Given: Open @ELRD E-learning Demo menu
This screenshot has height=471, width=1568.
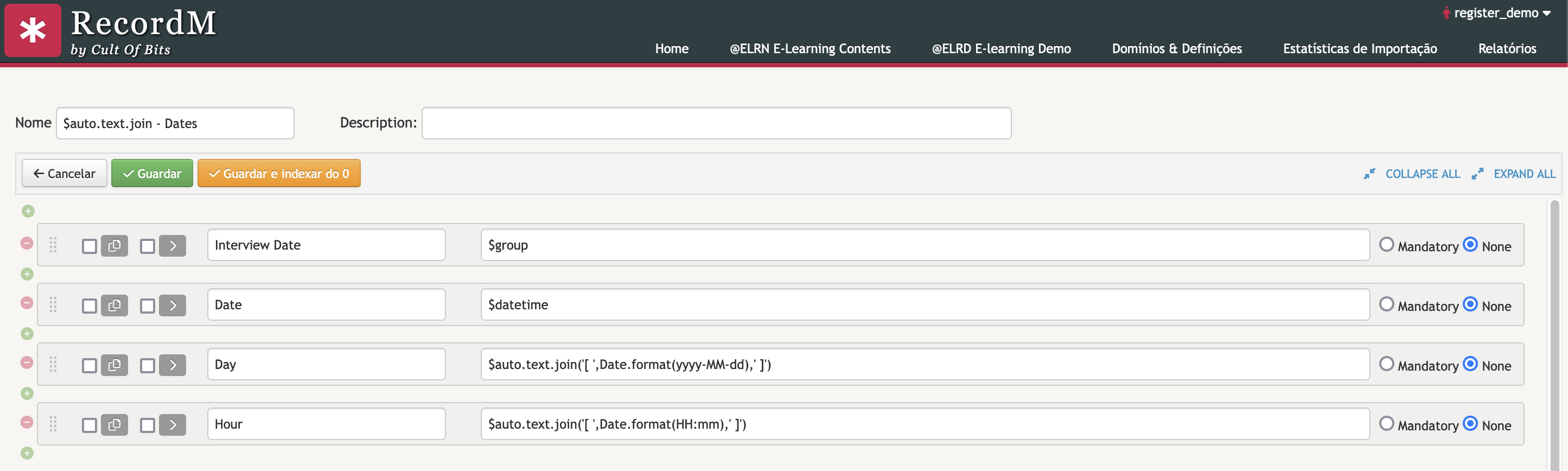Looking at the screenshot, I should (x=1002, y=49).
